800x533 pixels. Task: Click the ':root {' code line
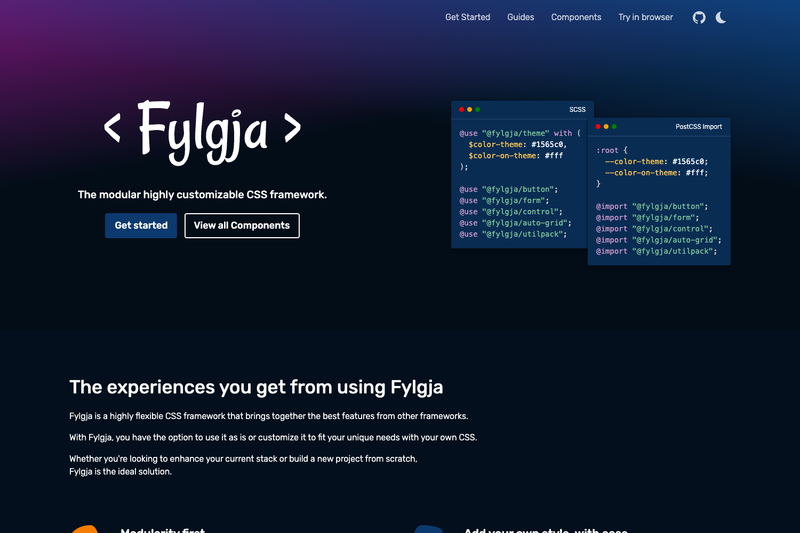coord(612,150)
